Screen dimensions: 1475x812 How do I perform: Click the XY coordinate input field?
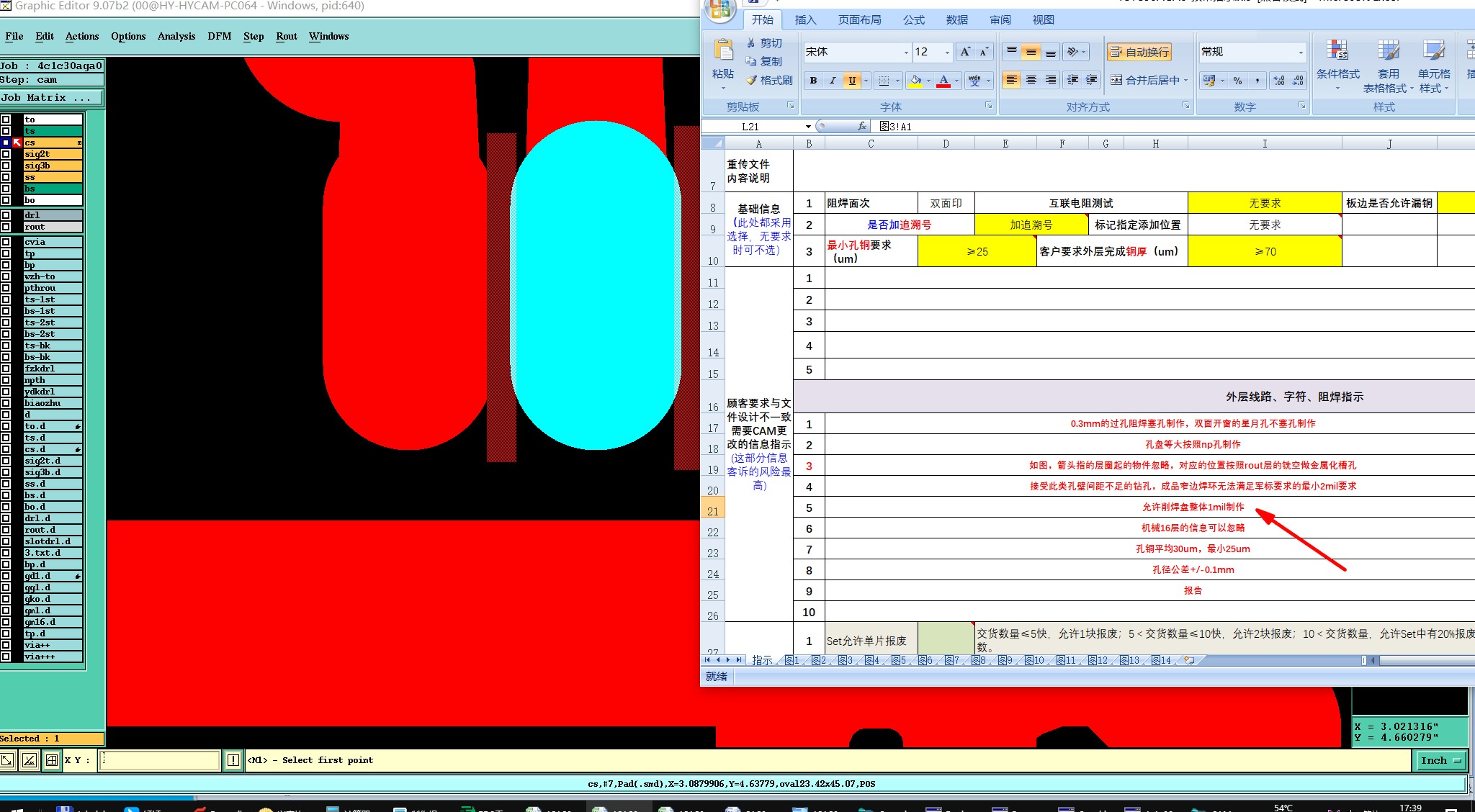point(159,760)
